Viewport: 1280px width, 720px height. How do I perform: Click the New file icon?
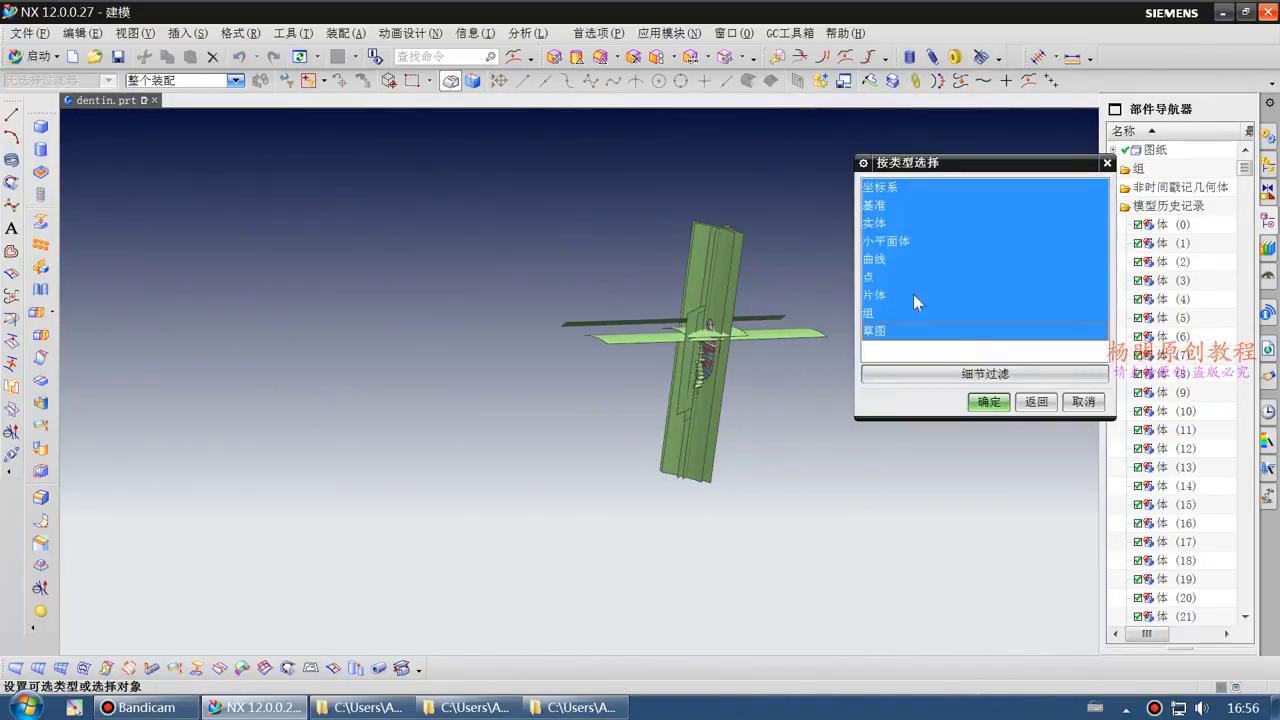pyautogui.click(x=73, y=57)
